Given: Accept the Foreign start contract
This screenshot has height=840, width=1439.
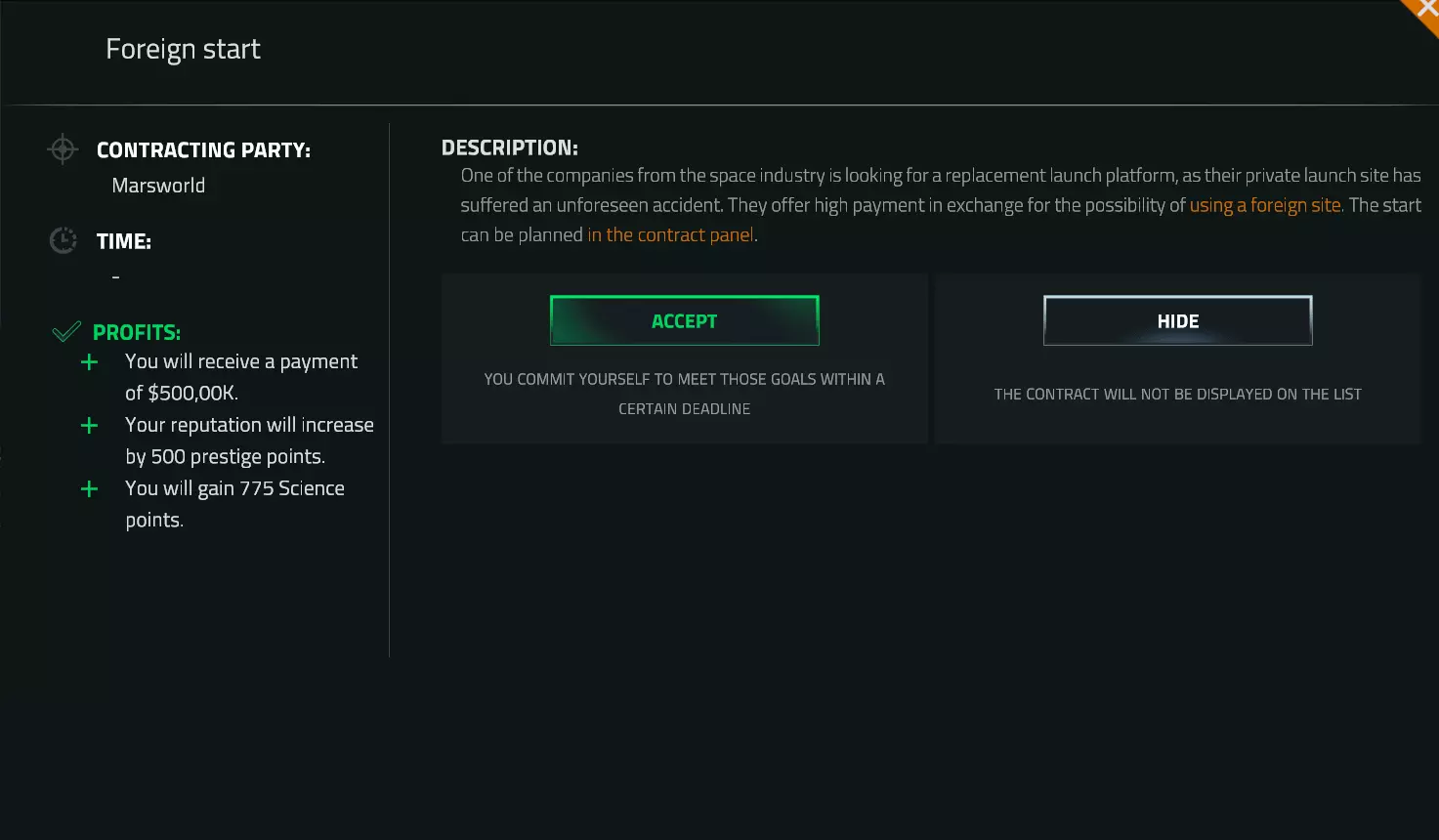Looking at the screenshot, I should coord(684,320).
